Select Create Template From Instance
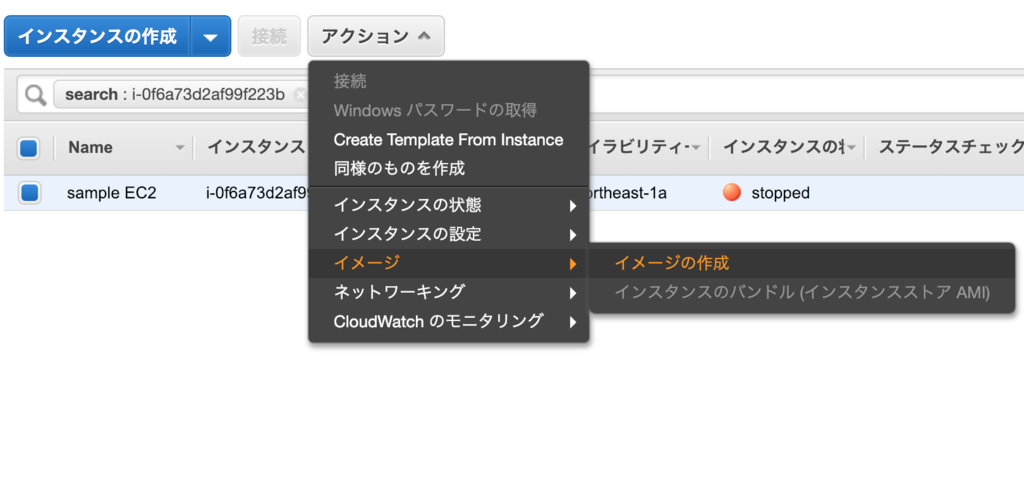Image resolution: width=1024 pixels, height=484 pixels. pos(449,140)
